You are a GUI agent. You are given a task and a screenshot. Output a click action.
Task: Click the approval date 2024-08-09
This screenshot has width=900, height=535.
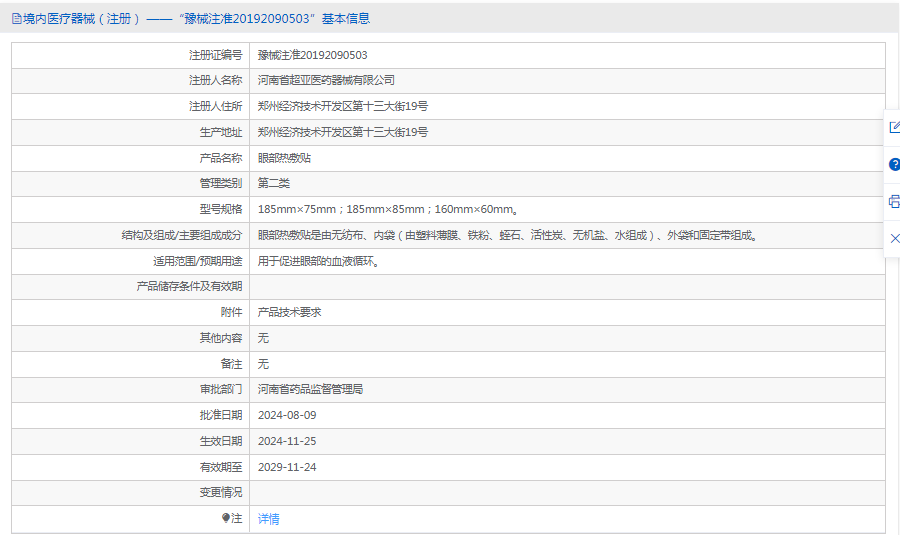coord(287,415)
